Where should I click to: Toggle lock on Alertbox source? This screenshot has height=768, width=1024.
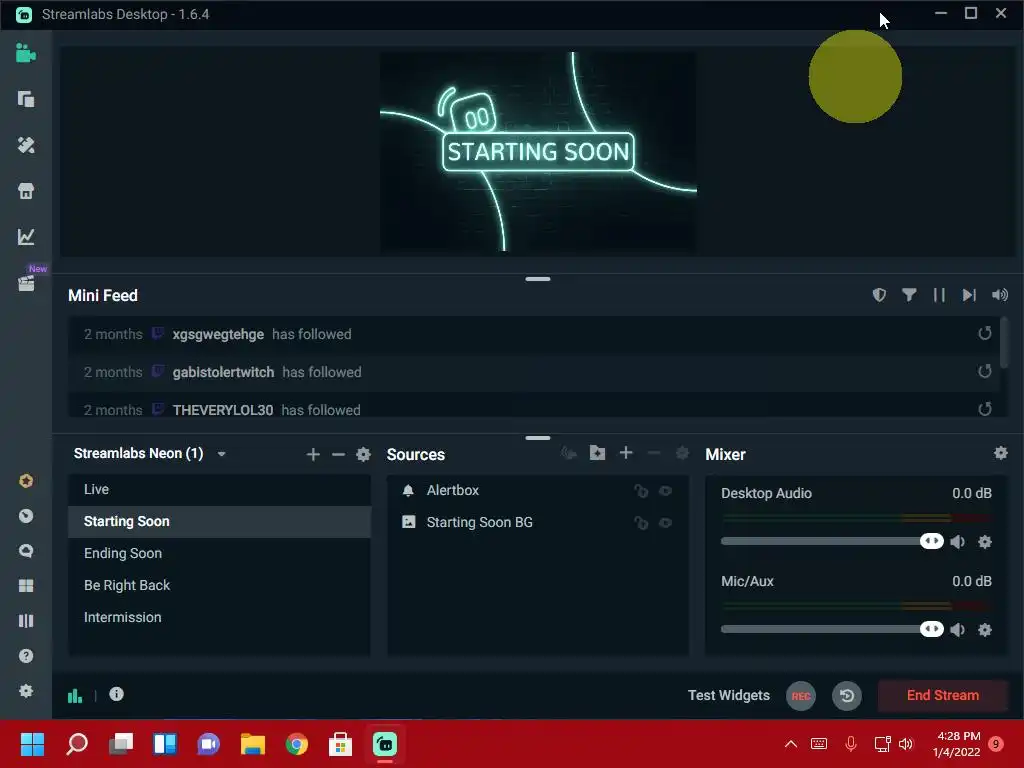tap(641, 491)
